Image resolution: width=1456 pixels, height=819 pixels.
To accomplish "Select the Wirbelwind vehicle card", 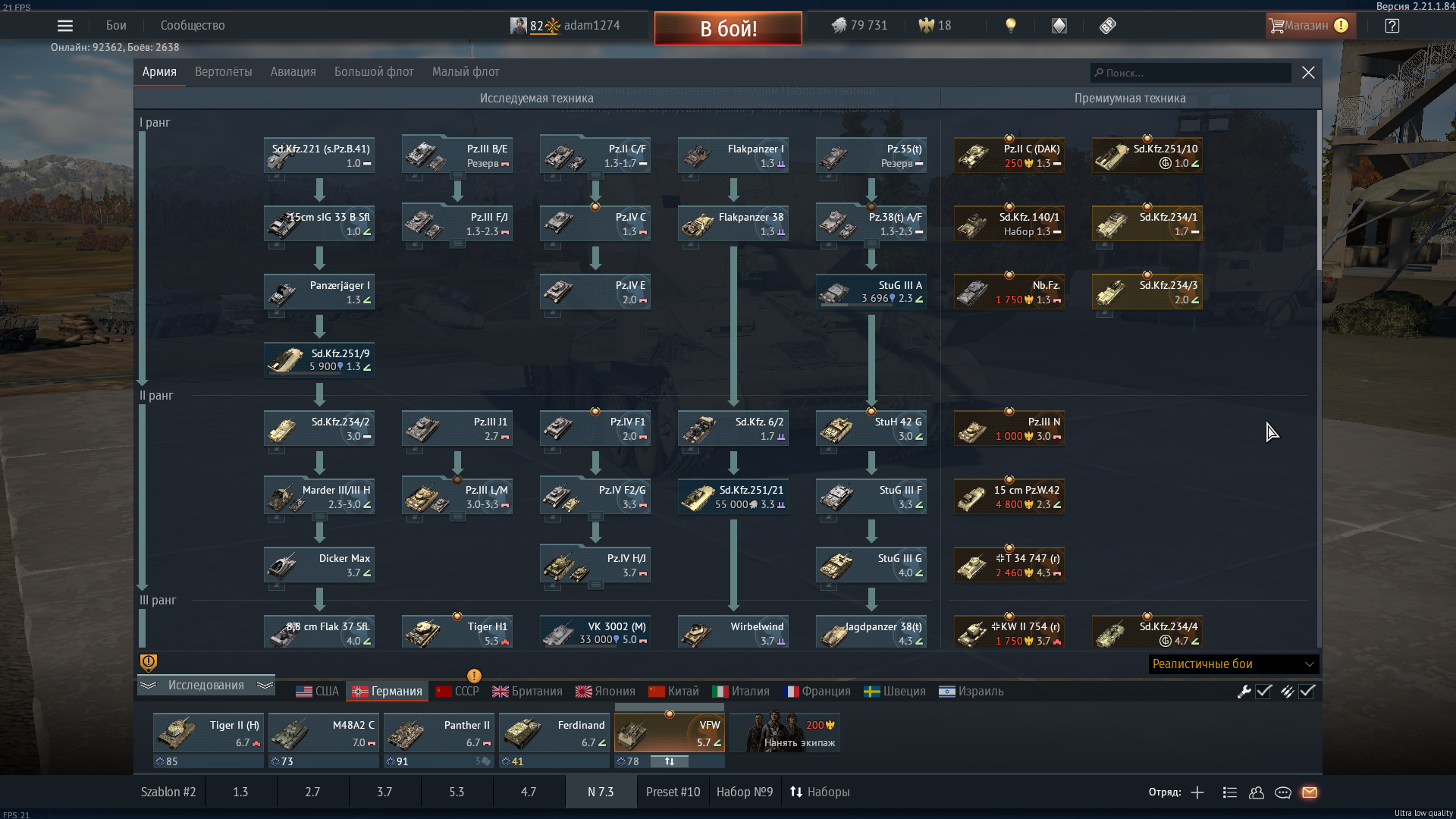I will [x=733, y=632].
